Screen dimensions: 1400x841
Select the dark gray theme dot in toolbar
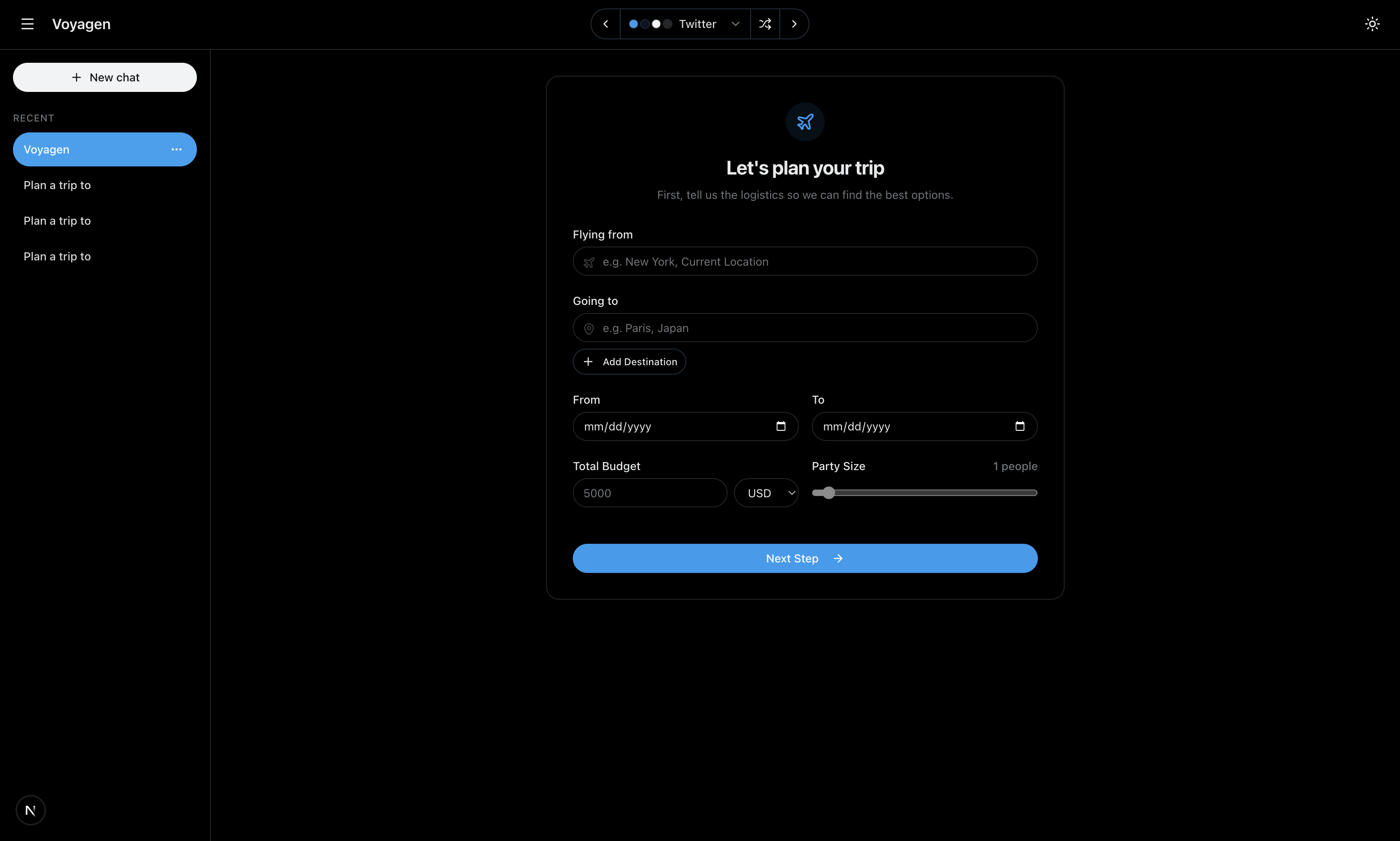[667, 24]
